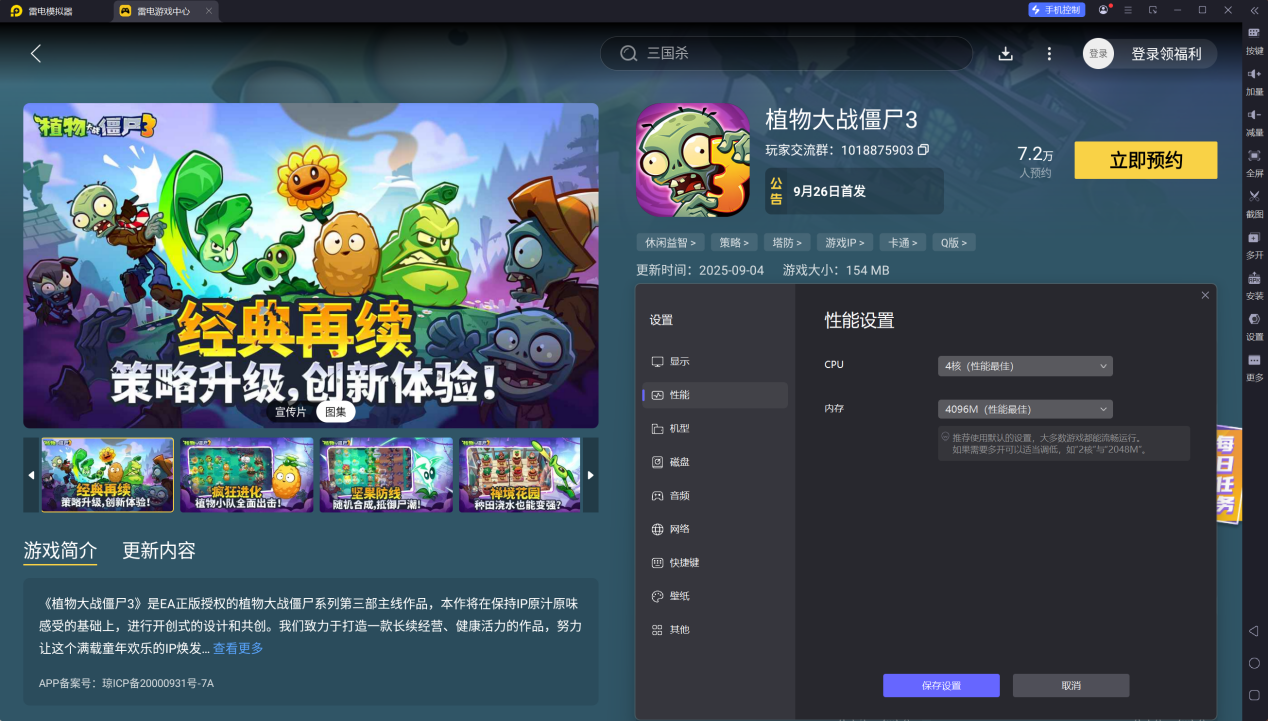The height and width of the screenshot is (721, 1268).
Task: Click the download manager icon near search bar
Action: click(x=1006, y=53)
